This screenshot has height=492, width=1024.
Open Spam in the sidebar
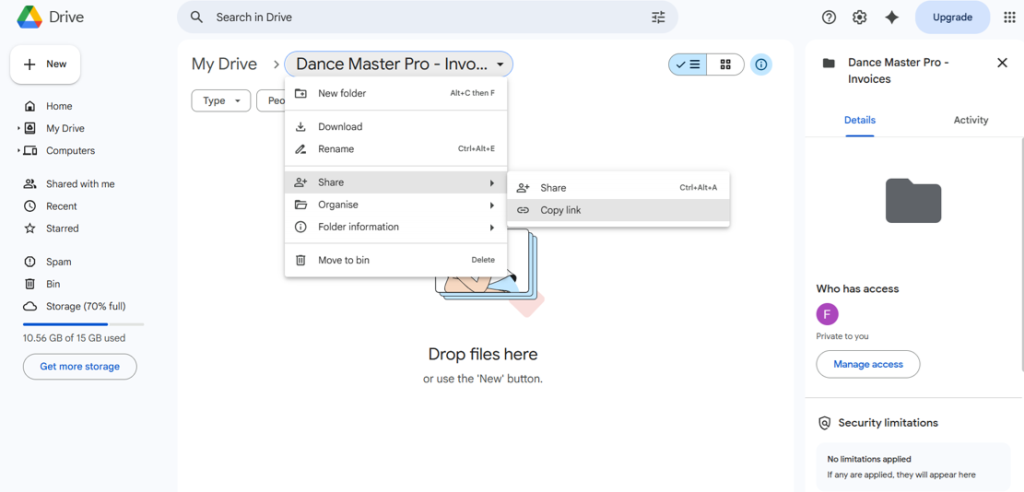(58, 262)
